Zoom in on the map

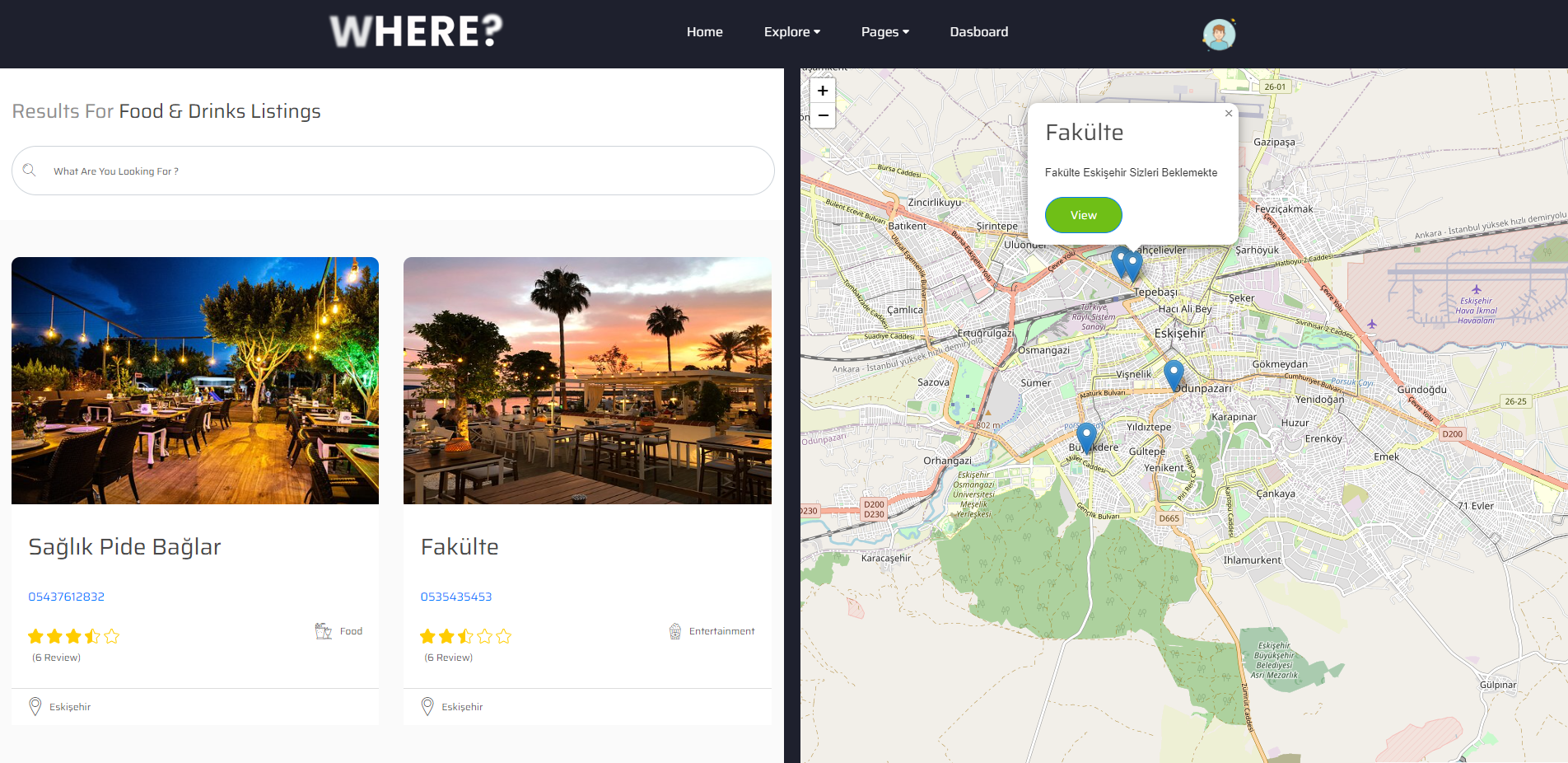[823, 91]
